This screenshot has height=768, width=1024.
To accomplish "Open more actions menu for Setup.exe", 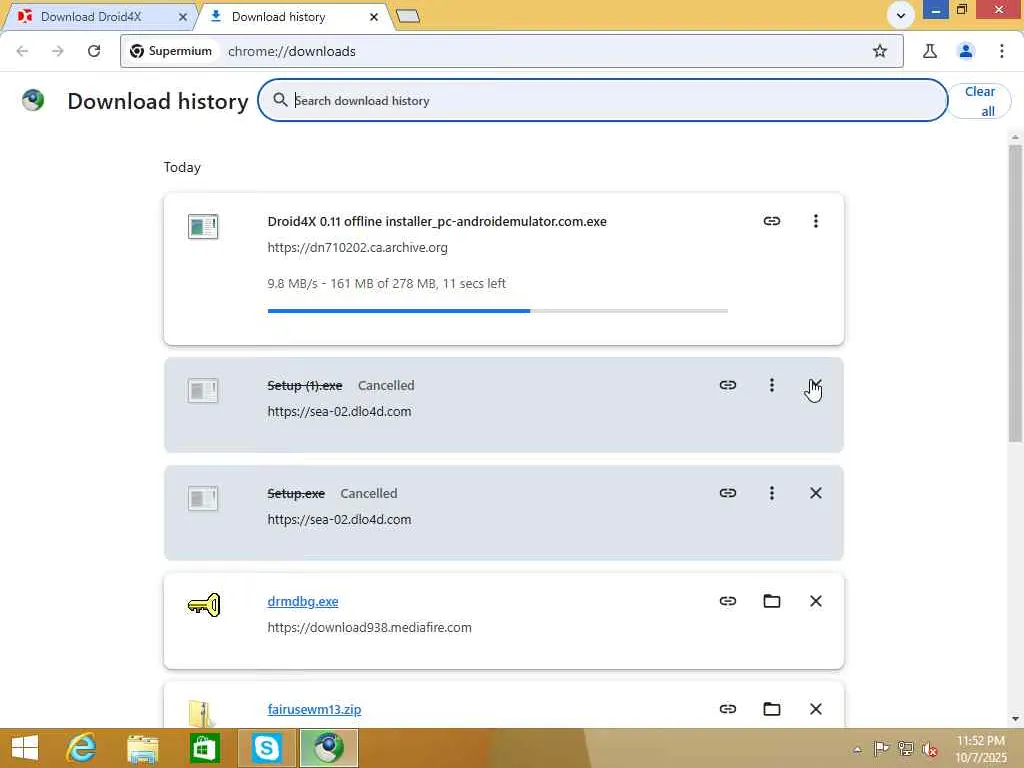I will [771, 493].
